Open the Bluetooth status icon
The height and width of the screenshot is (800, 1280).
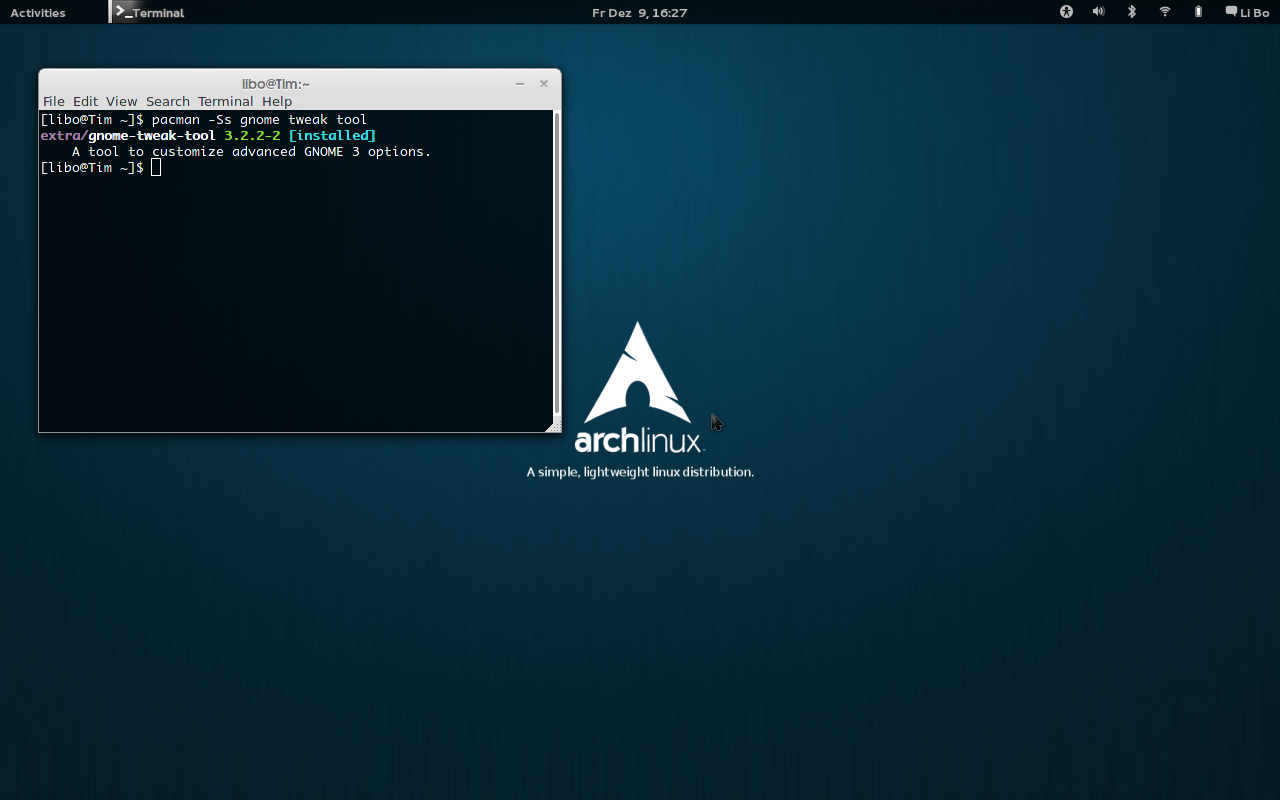pyautogui.click(x=1132, y=12)
